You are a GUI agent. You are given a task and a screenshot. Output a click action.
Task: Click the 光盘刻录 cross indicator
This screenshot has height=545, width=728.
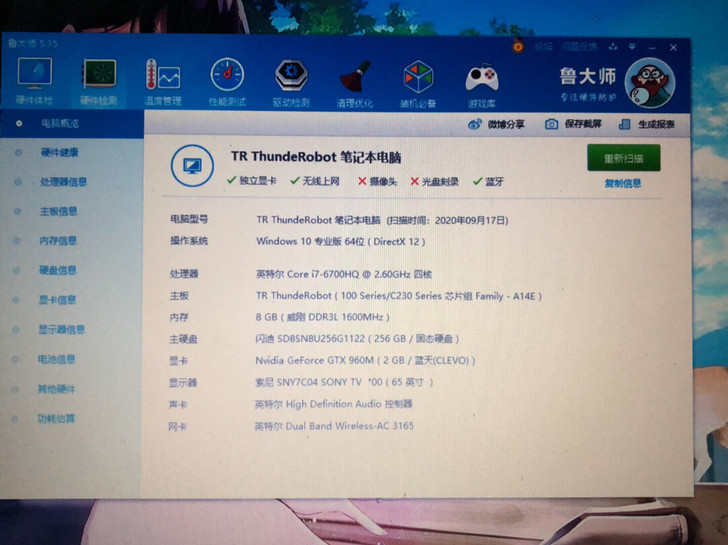click(x=435, y=182)
